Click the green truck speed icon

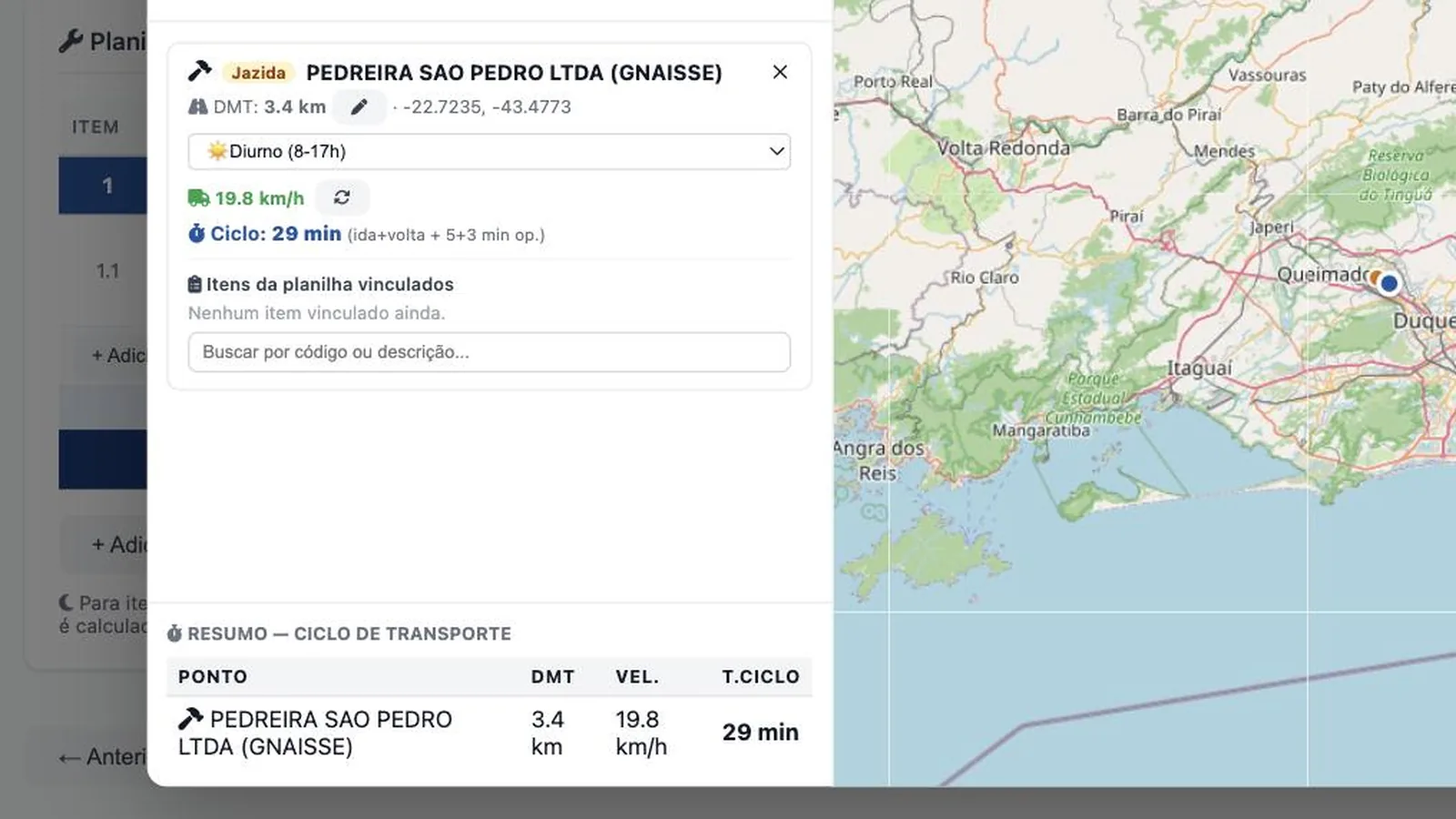tap(198, 197)
